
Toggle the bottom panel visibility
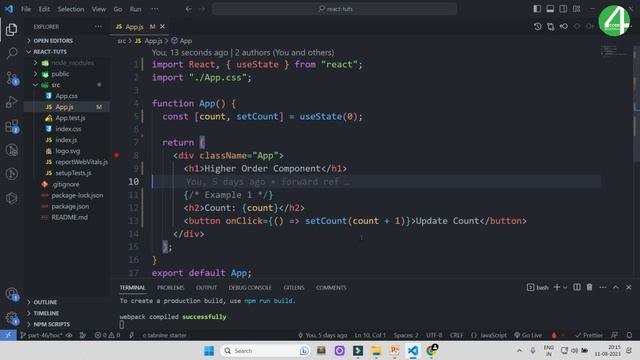pyautogui.click(x=550, y=9)
